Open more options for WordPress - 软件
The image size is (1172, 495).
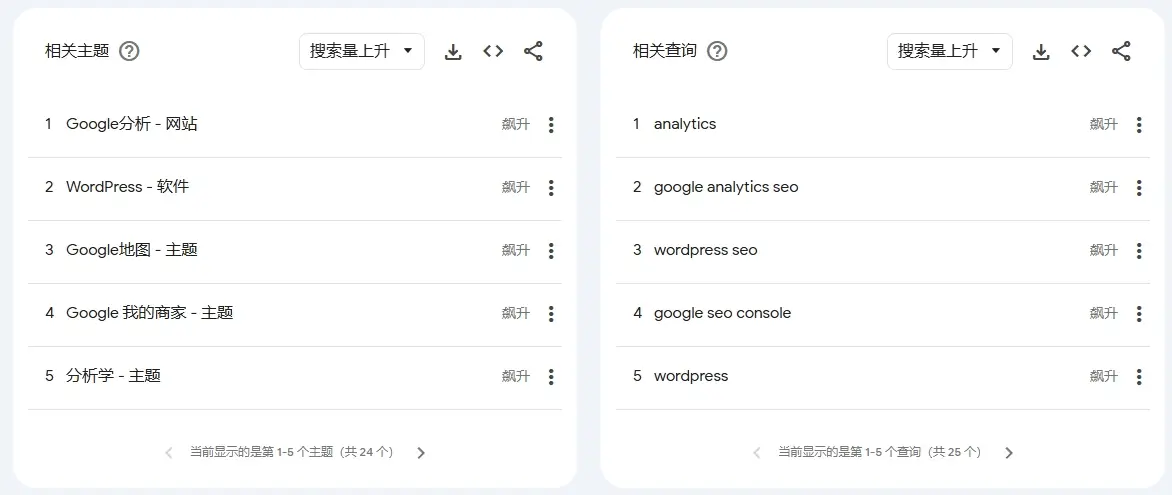click(x=551, y=188)
